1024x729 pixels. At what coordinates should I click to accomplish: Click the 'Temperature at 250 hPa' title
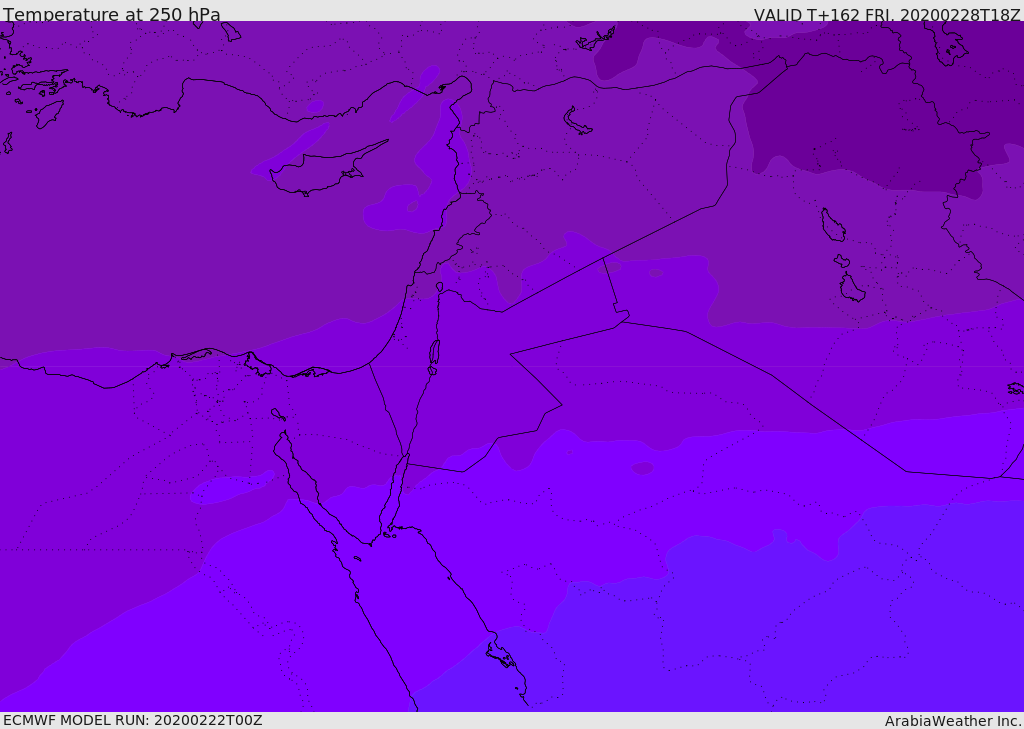coord(112,14)
